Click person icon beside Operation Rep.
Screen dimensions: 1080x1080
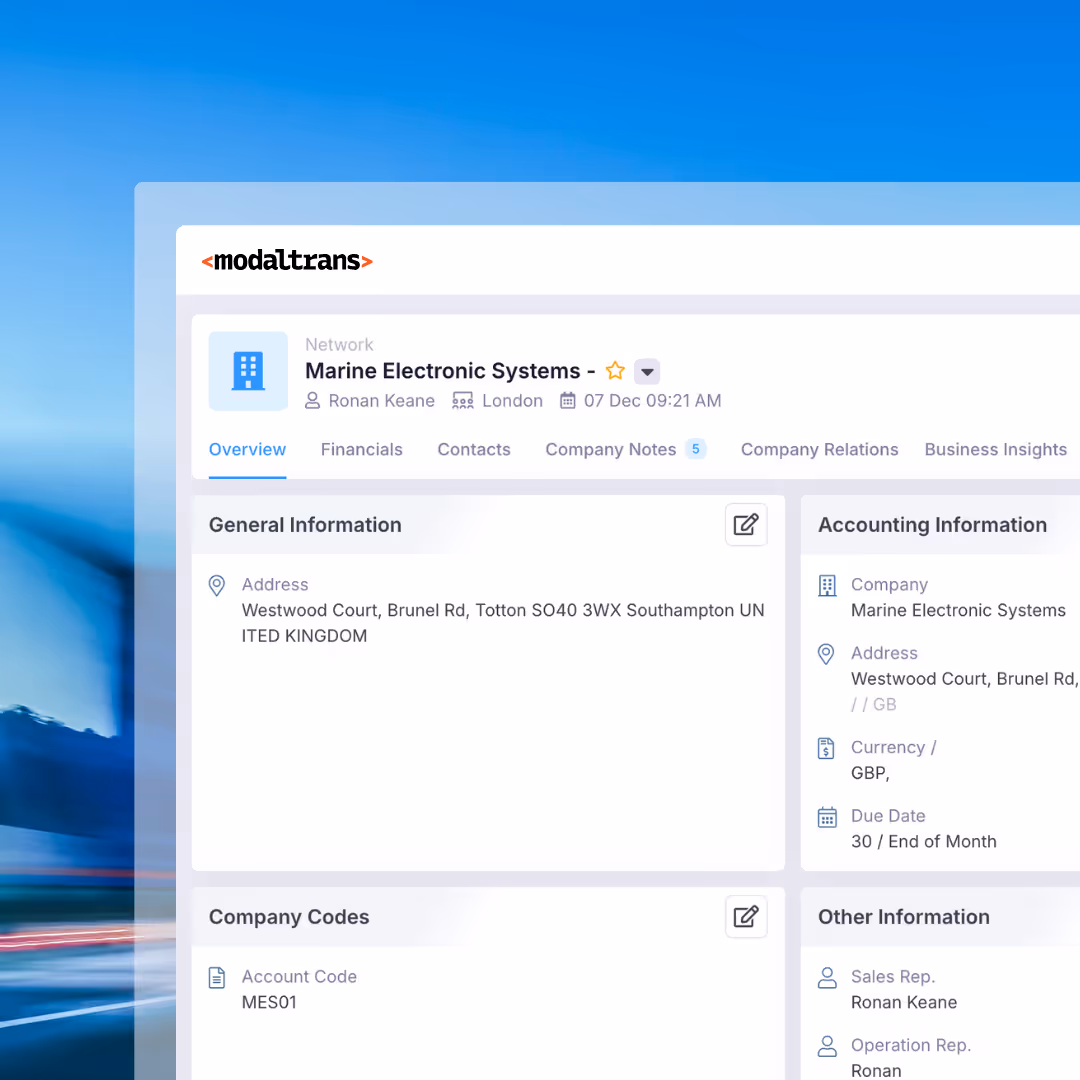[827, 1046]
